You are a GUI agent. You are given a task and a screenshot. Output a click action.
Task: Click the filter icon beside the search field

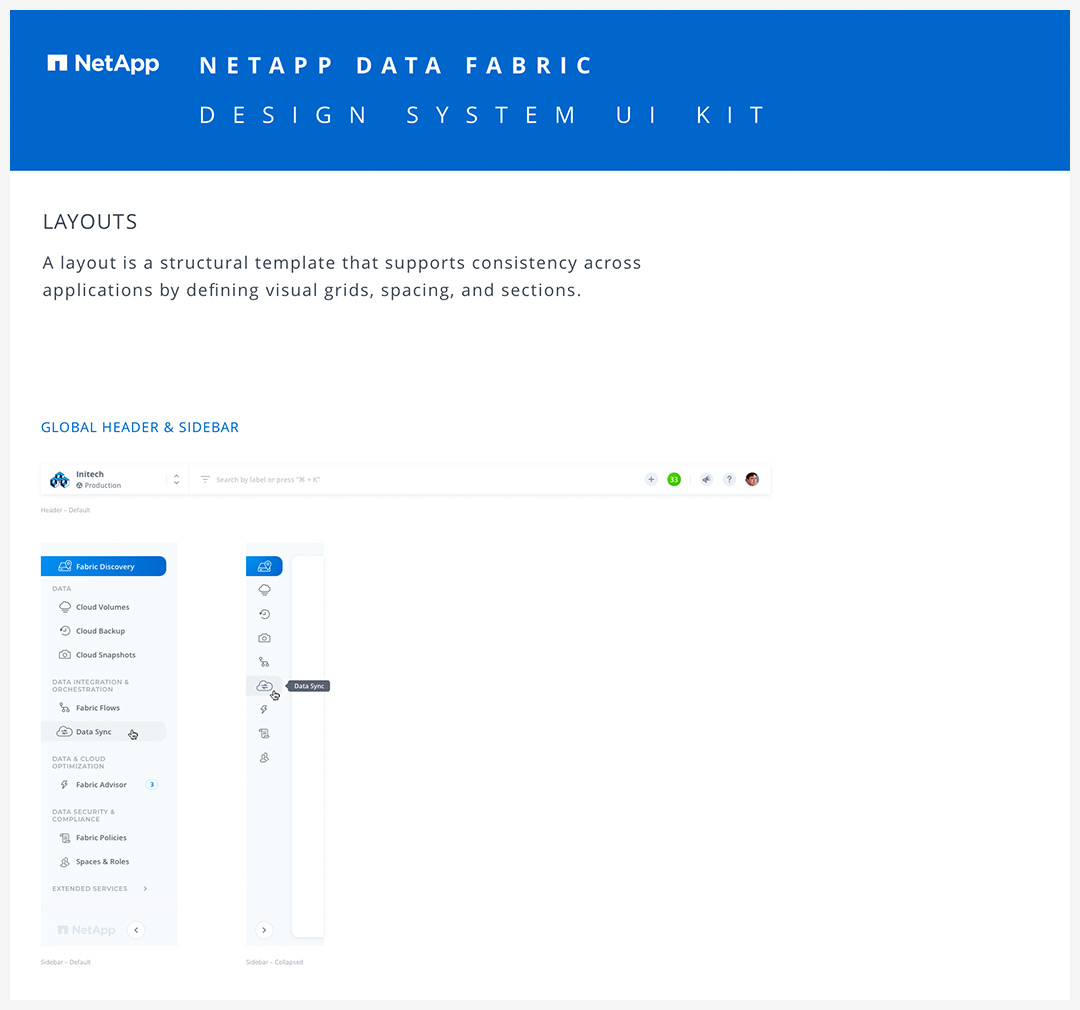[205, 479]
